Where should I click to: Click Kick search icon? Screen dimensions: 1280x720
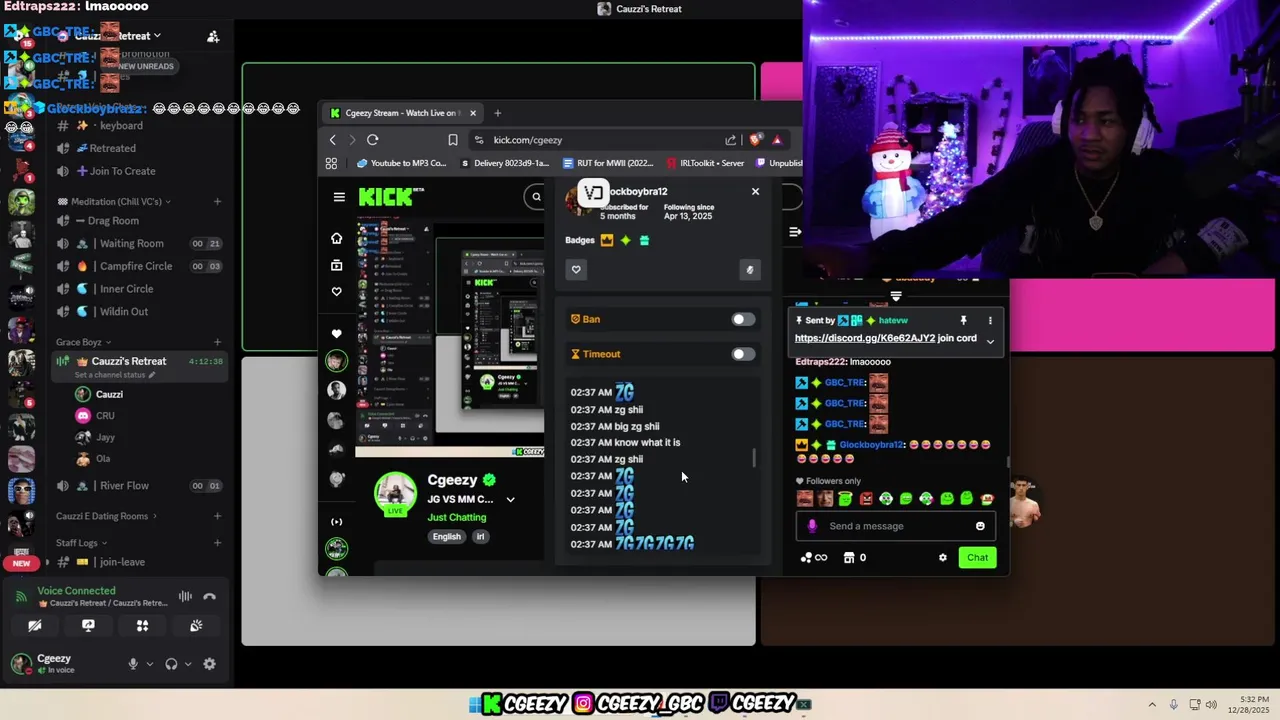(x=537, y=197)
